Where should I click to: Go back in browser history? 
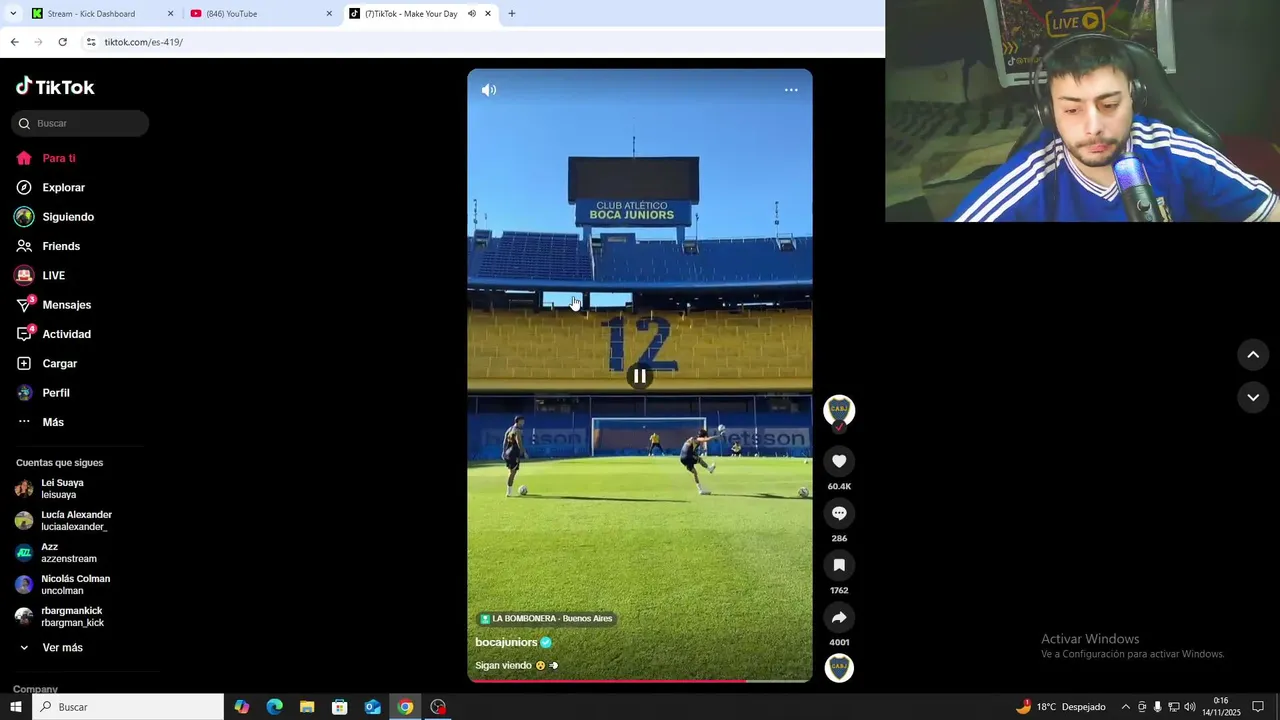[x=14, y=42]
